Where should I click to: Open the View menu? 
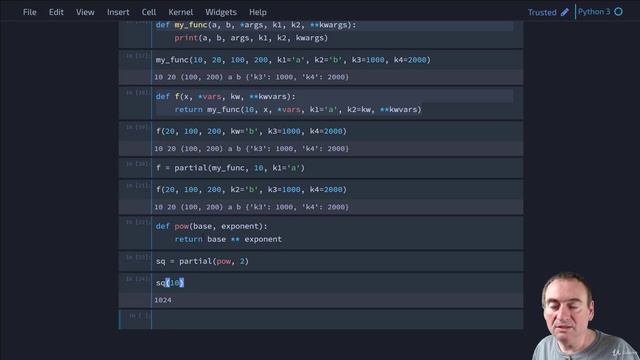(x=85, y=12)
